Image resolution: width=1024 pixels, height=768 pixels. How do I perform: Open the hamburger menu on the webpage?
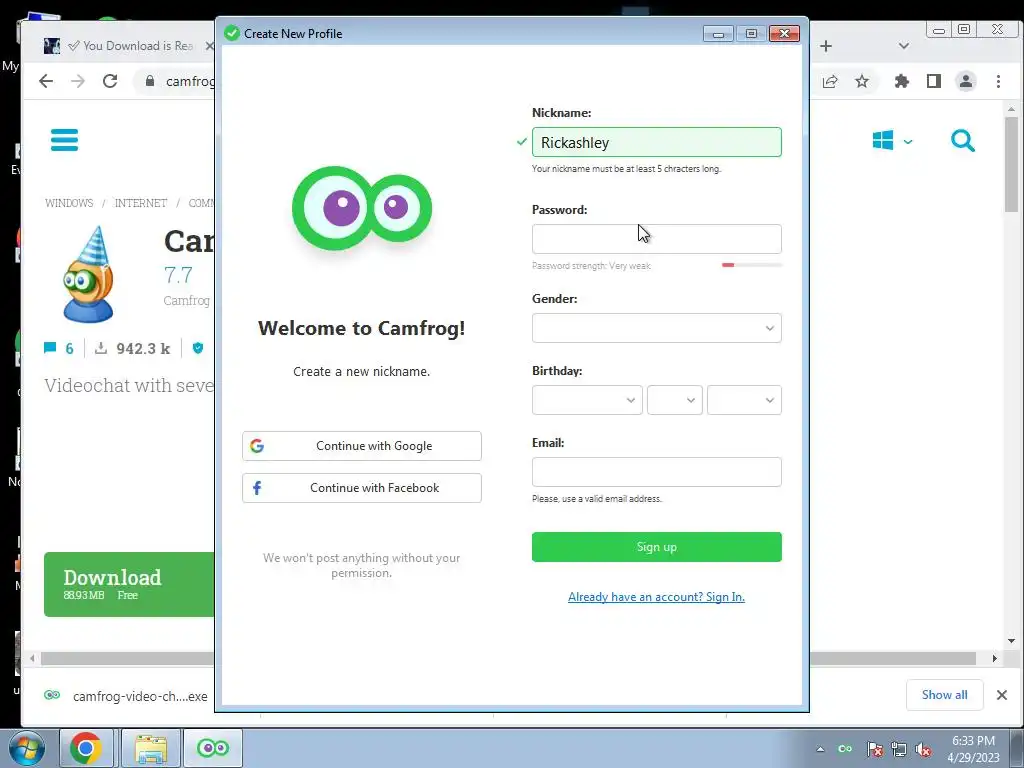click(x=64, y=140)
